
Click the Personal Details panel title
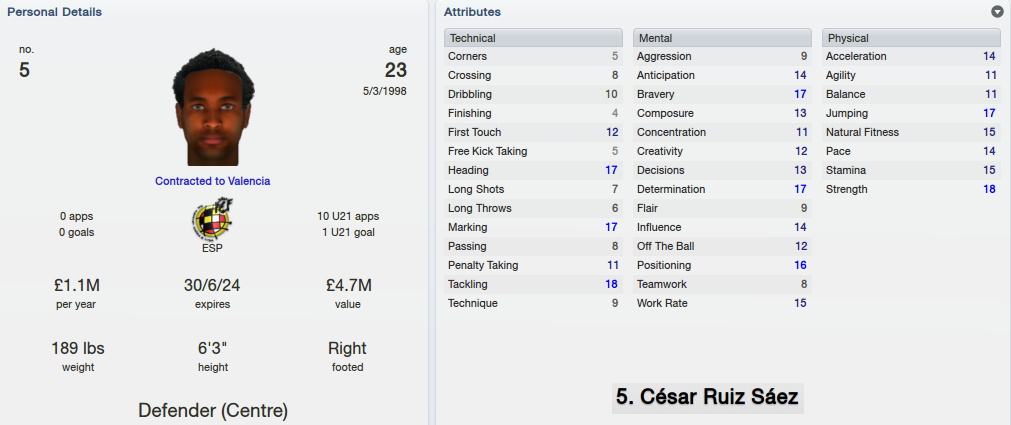click(x=55, y=12)
